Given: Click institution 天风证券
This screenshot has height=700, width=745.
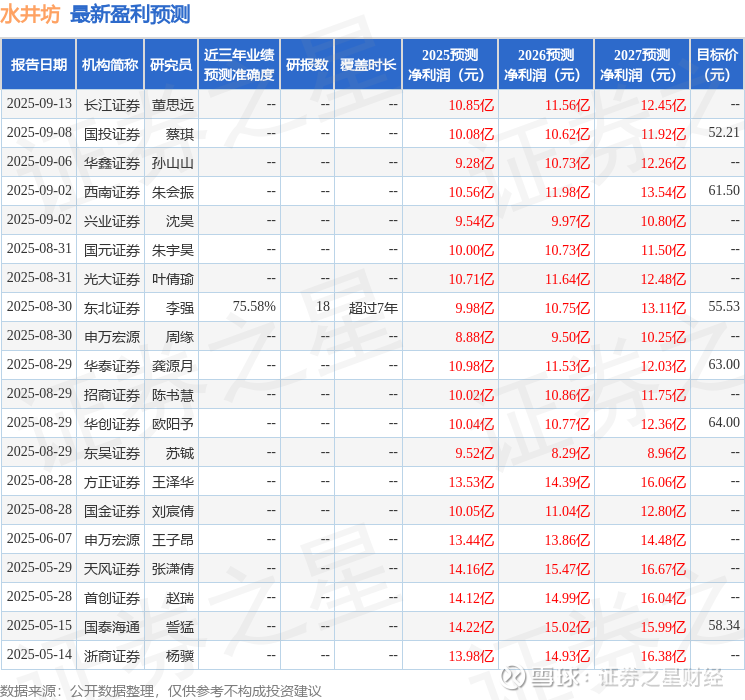Looking at the screenshot, I should [112, 569].
